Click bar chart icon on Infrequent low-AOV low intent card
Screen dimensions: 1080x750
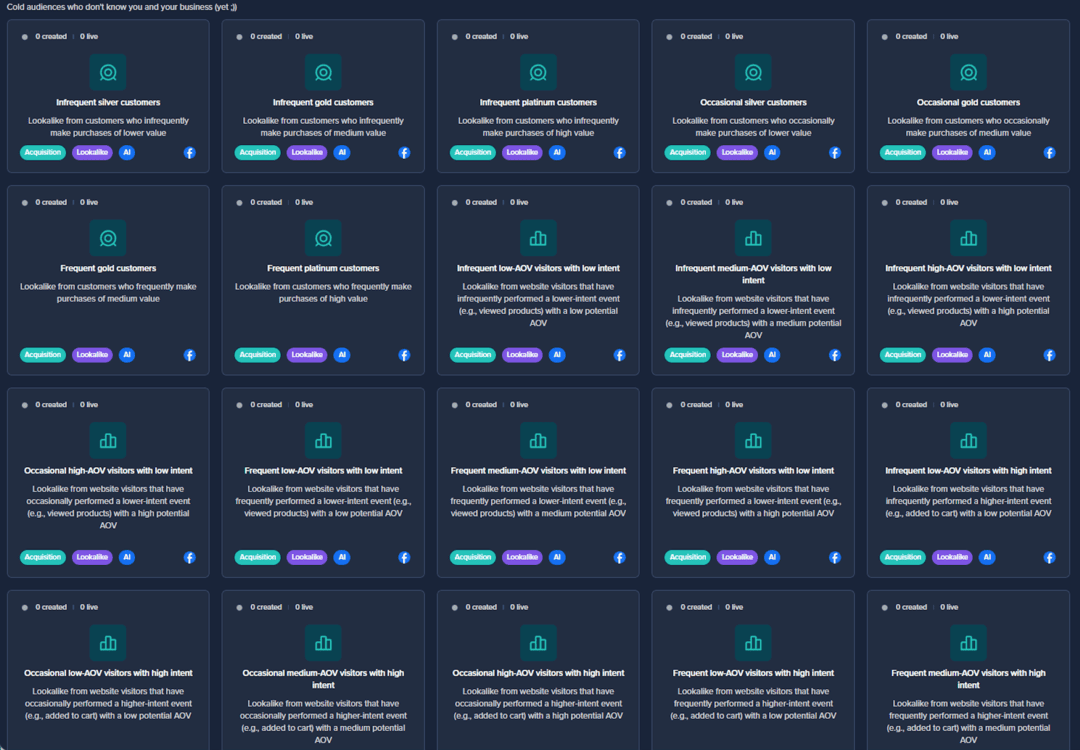pos(538,238)
